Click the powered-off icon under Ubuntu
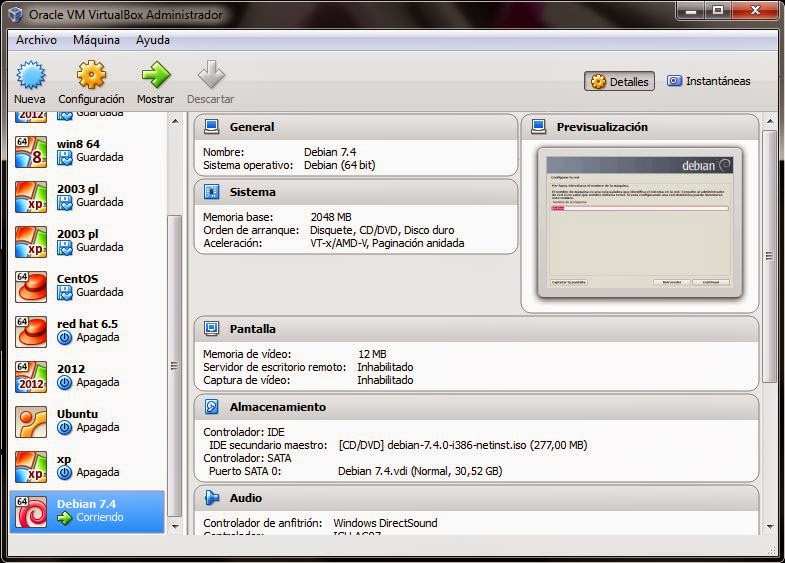 (x=65, y=428)
